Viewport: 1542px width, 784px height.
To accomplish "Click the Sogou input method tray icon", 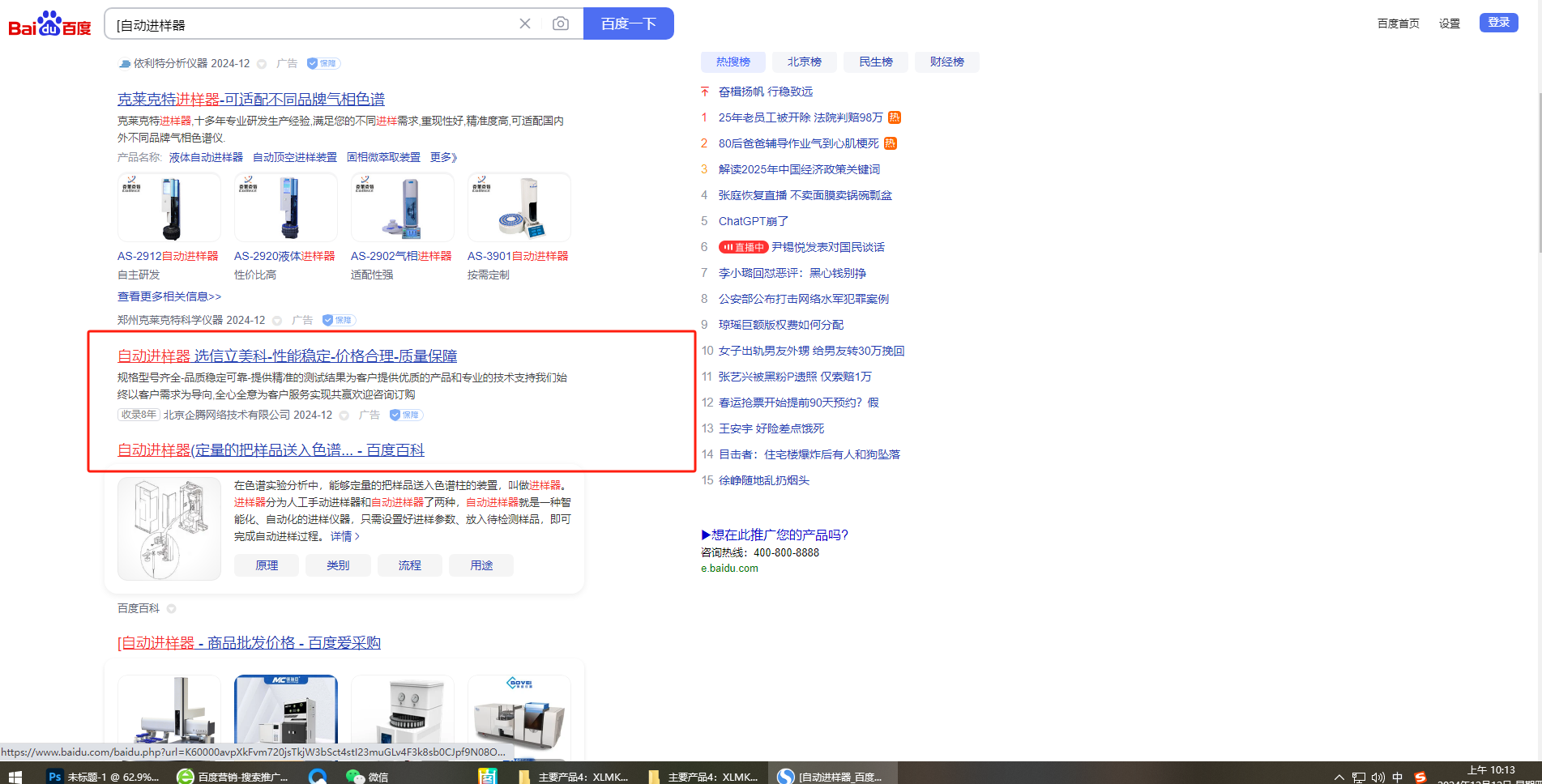I will pos(1420,777).
